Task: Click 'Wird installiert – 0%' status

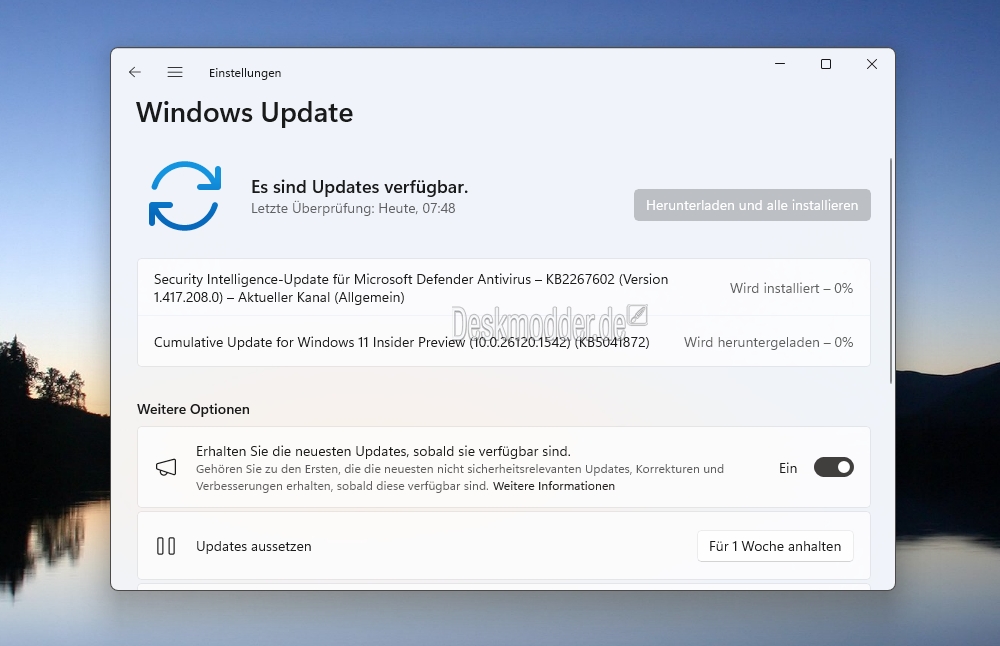Action: 791,288
